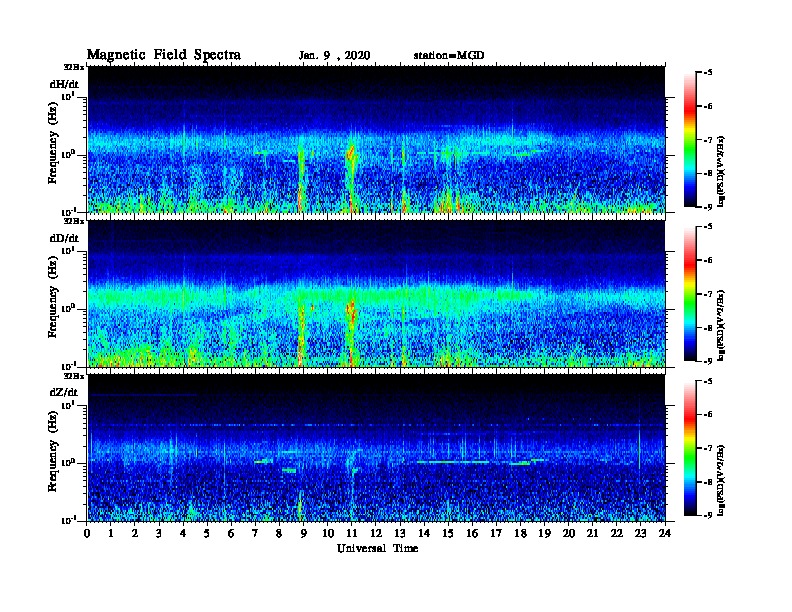Click hour tick label 12 on time axis
This screenshot has width=792, height=612.
click(376, 533)
